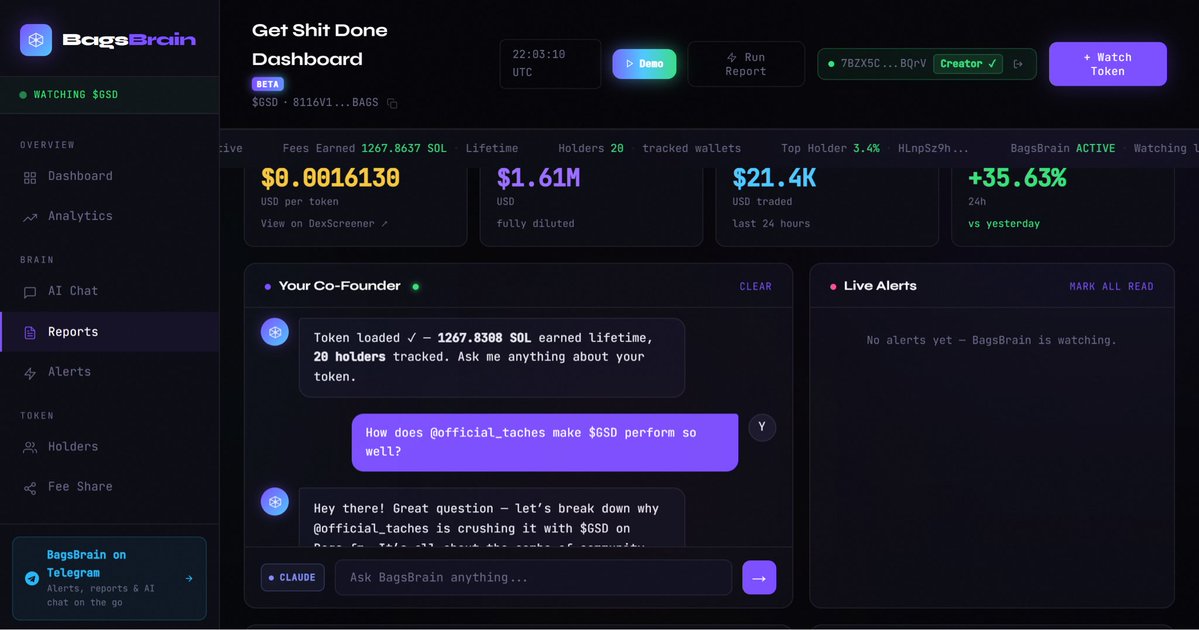
Task: Click the $0.0016130 price value
Action: (x=330, y=178)
